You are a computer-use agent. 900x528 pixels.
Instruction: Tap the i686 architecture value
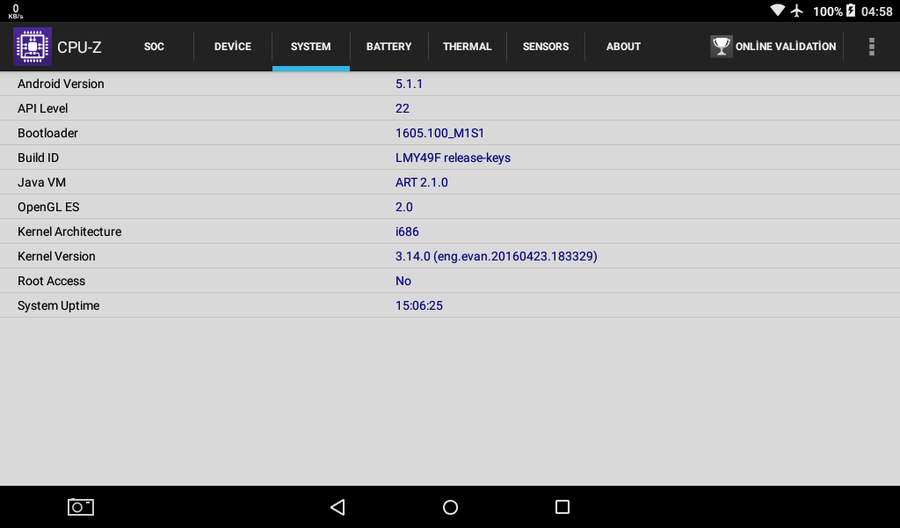click(407, 232)
